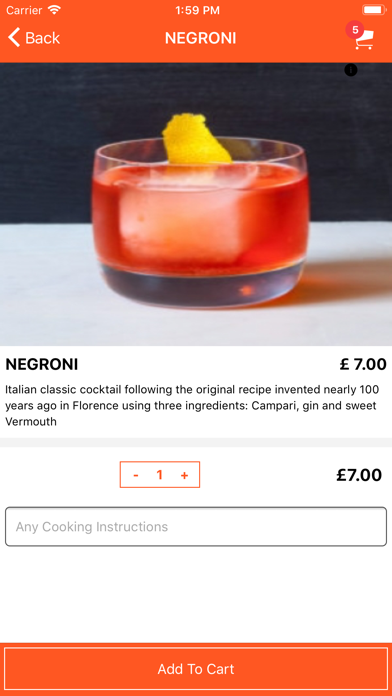Tap the Italian classic cocktail description
Viewport: 392px width, 696px height.
pos(193,406)
